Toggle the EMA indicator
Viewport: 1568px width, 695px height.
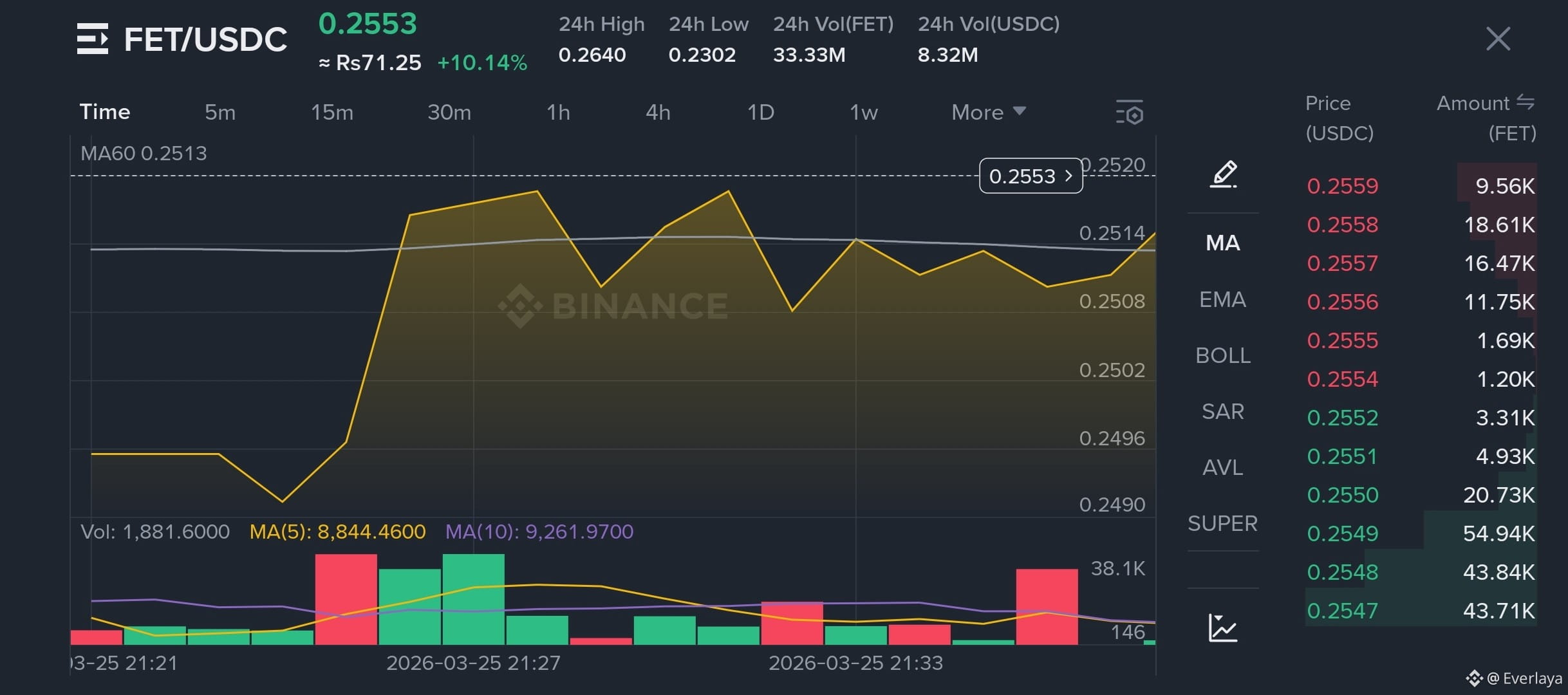pyautogui.click(x=1223, y=299)
